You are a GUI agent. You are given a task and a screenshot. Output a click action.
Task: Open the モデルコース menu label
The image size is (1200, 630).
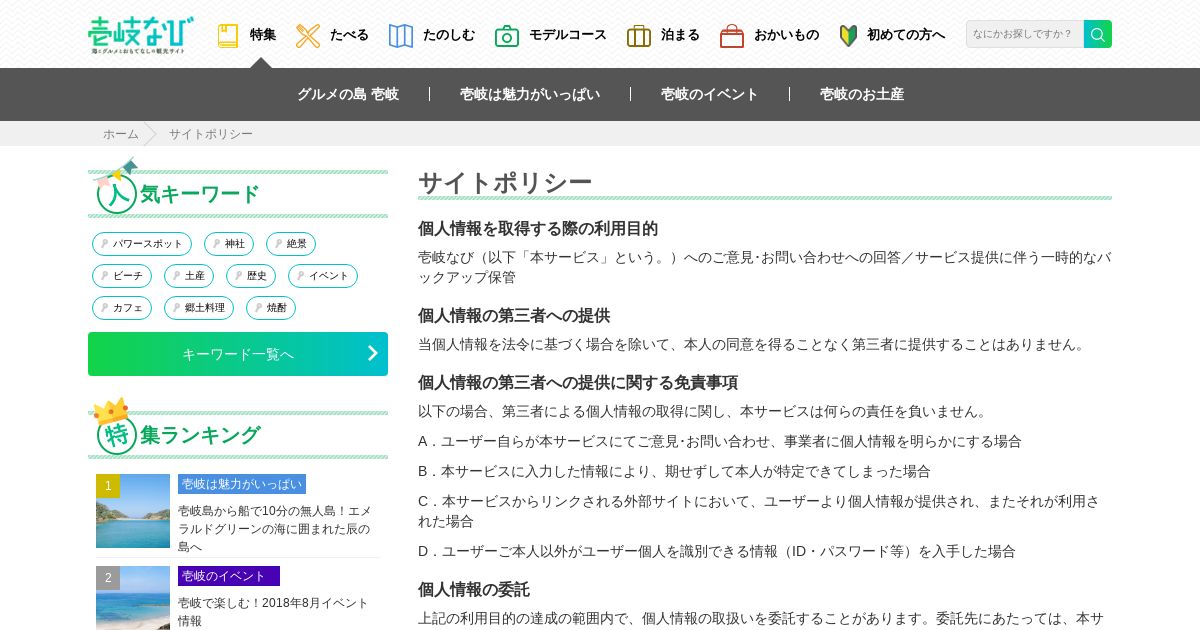[x=568, y=35]
